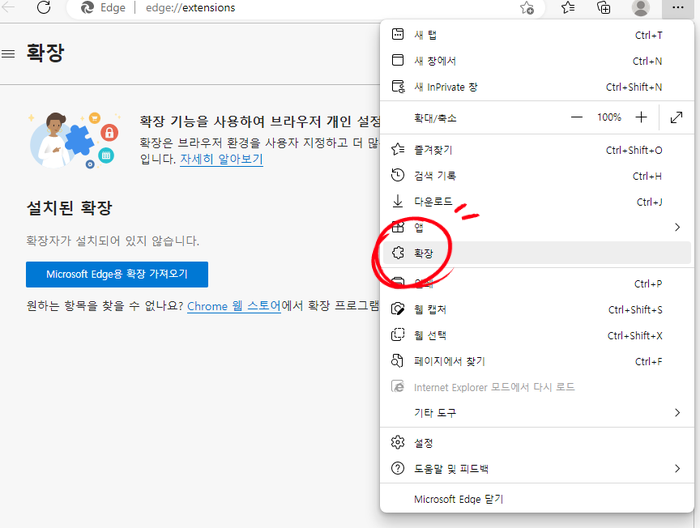Enter full screen via the expand arrows icon
Image resolution: width=700 pixels, height=528 pixels.
coord(676,117)
